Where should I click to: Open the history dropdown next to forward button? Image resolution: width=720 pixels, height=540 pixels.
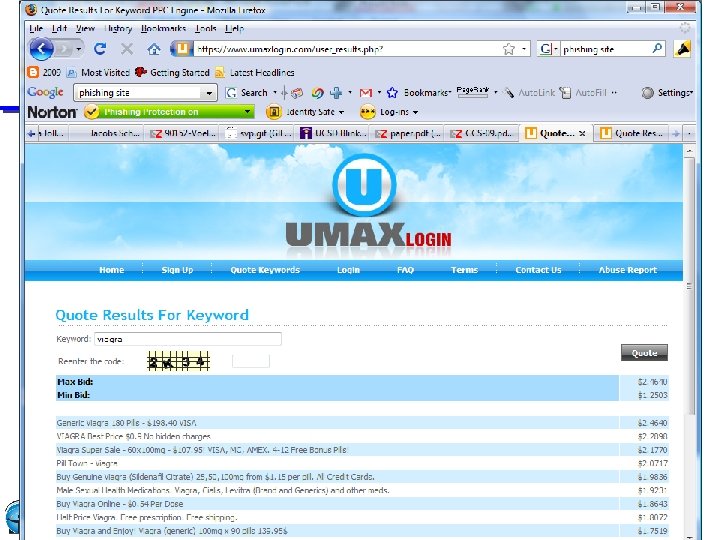(x=79, y=49)
